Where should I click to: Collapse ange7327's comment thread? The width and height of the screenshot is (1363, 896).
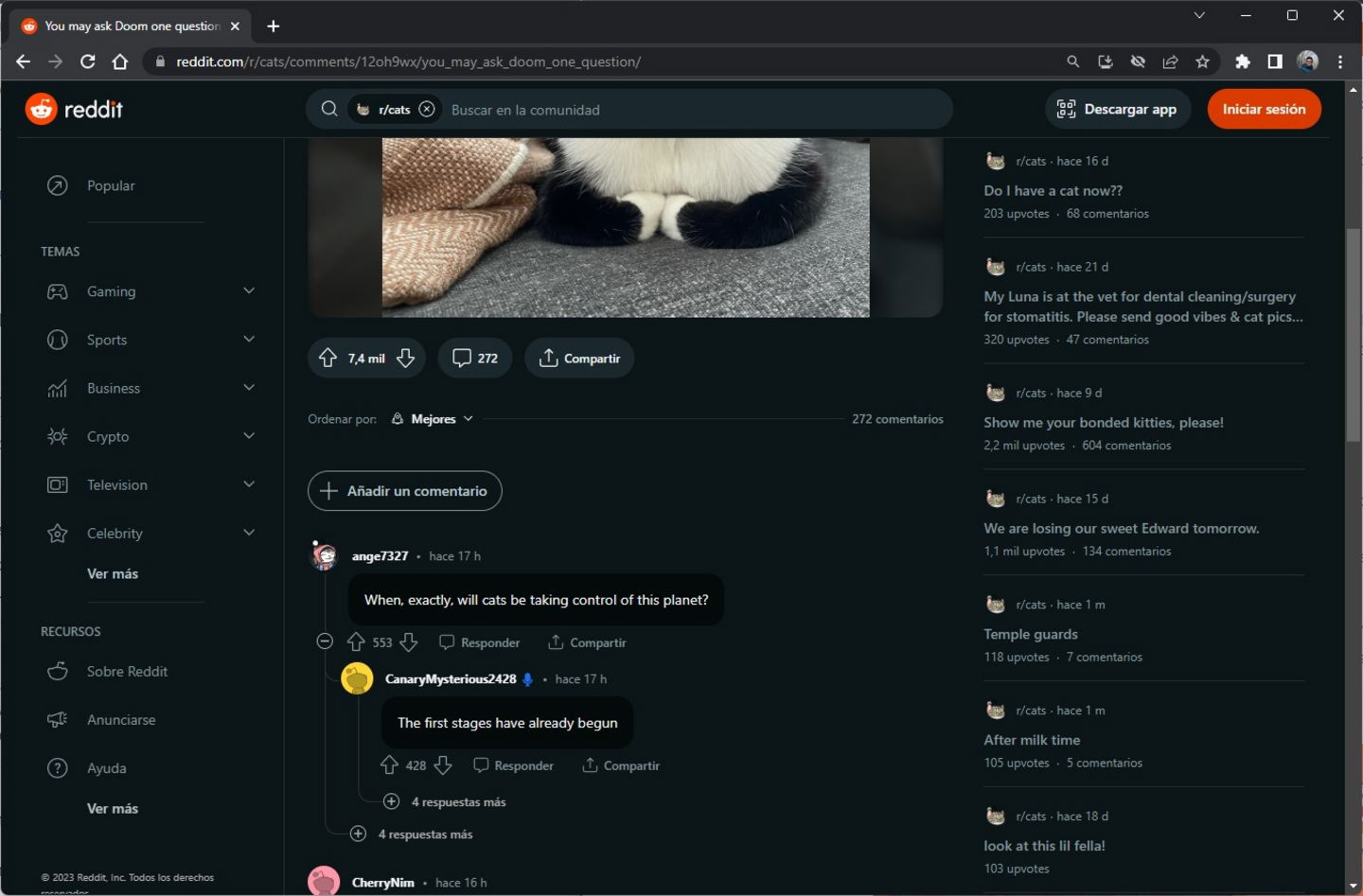(x=325, y=641)
